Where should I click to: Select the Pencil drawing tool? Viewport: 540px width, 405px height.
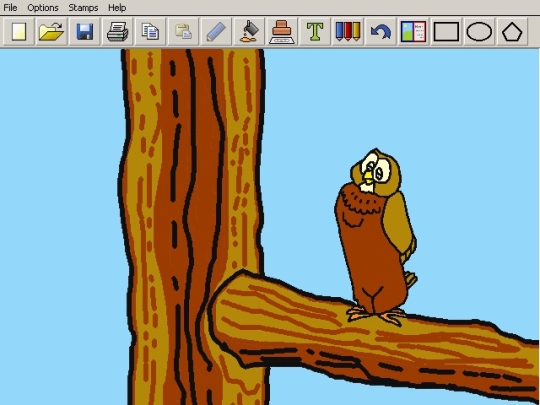(216, 32)
